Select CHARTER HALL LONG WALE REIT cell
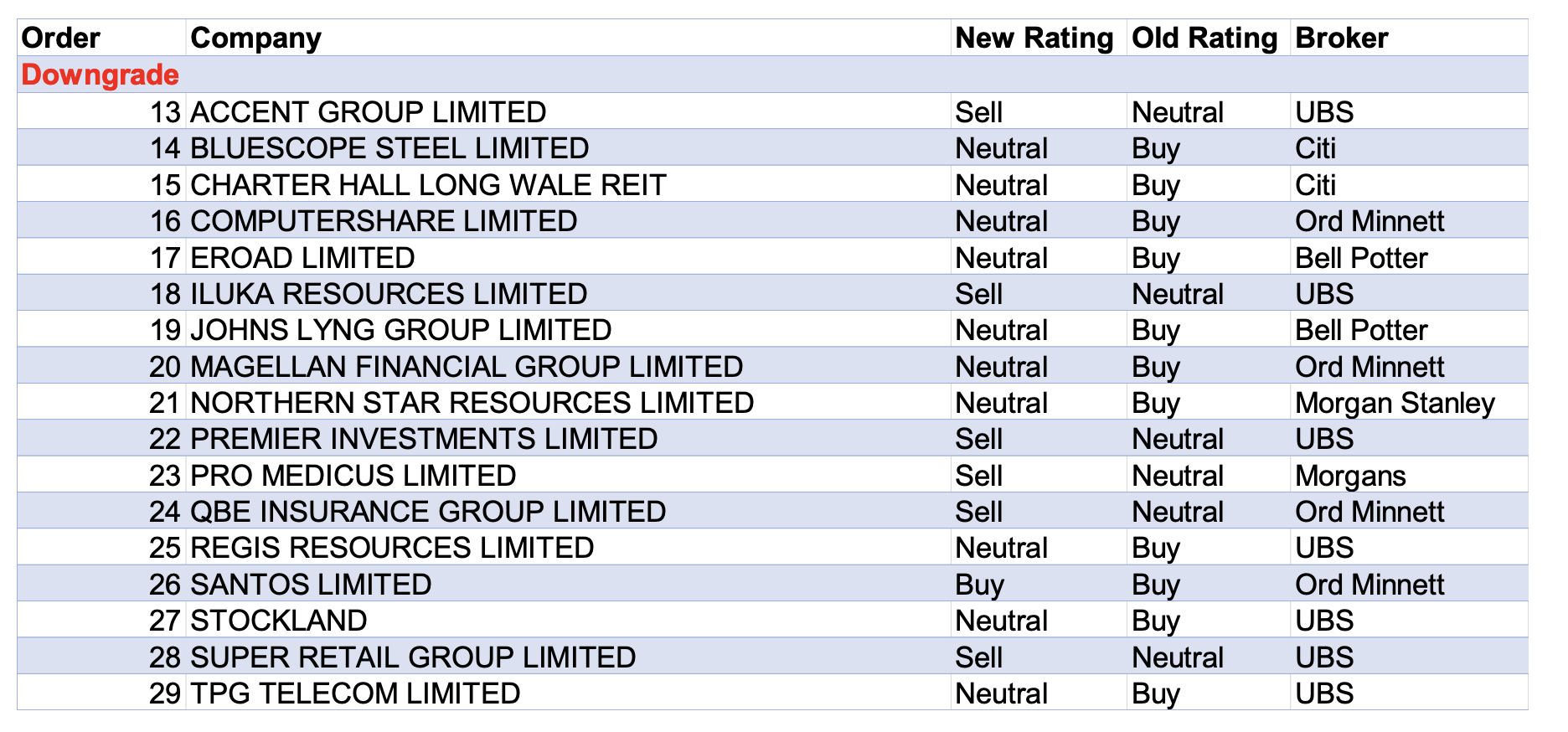Screen dimensions: 1568x732 coord(428,185)
